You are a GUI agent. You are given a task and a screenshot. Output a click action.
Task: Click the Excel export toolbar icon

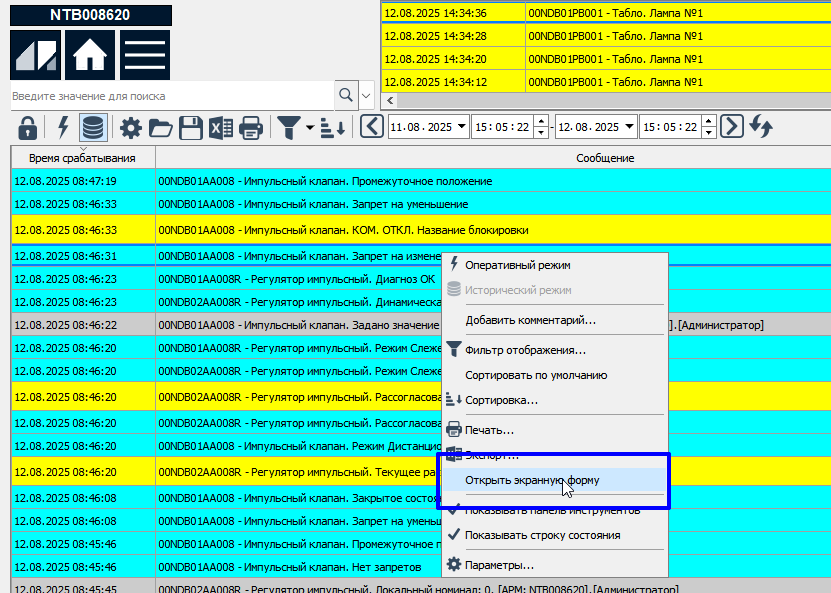[x=221, y=127]
